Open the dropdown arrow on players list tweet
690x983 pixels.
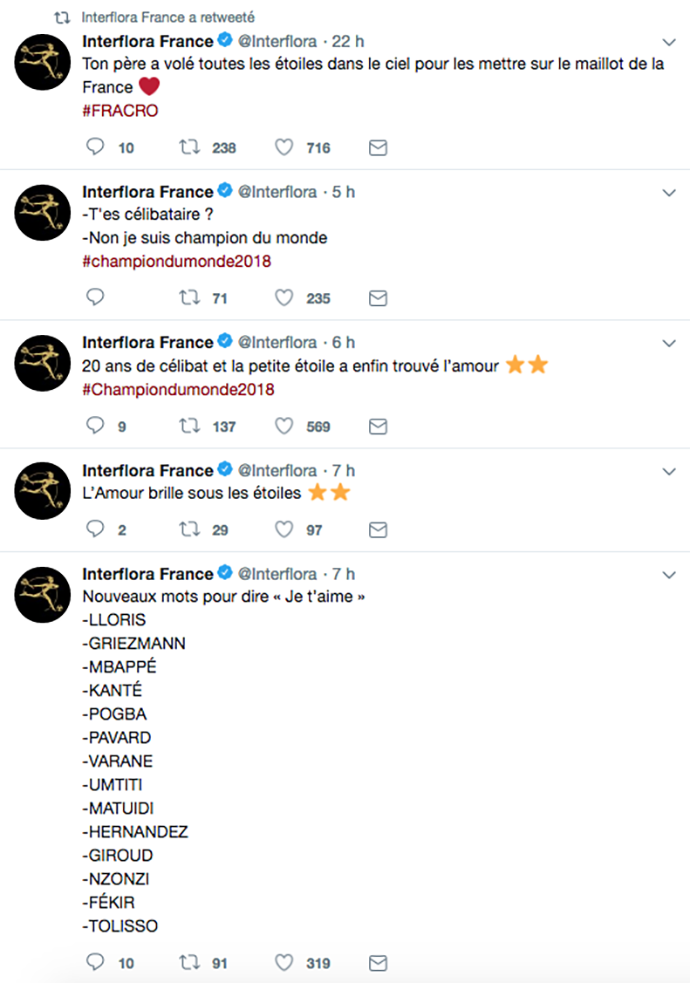[x=670, y=575]
